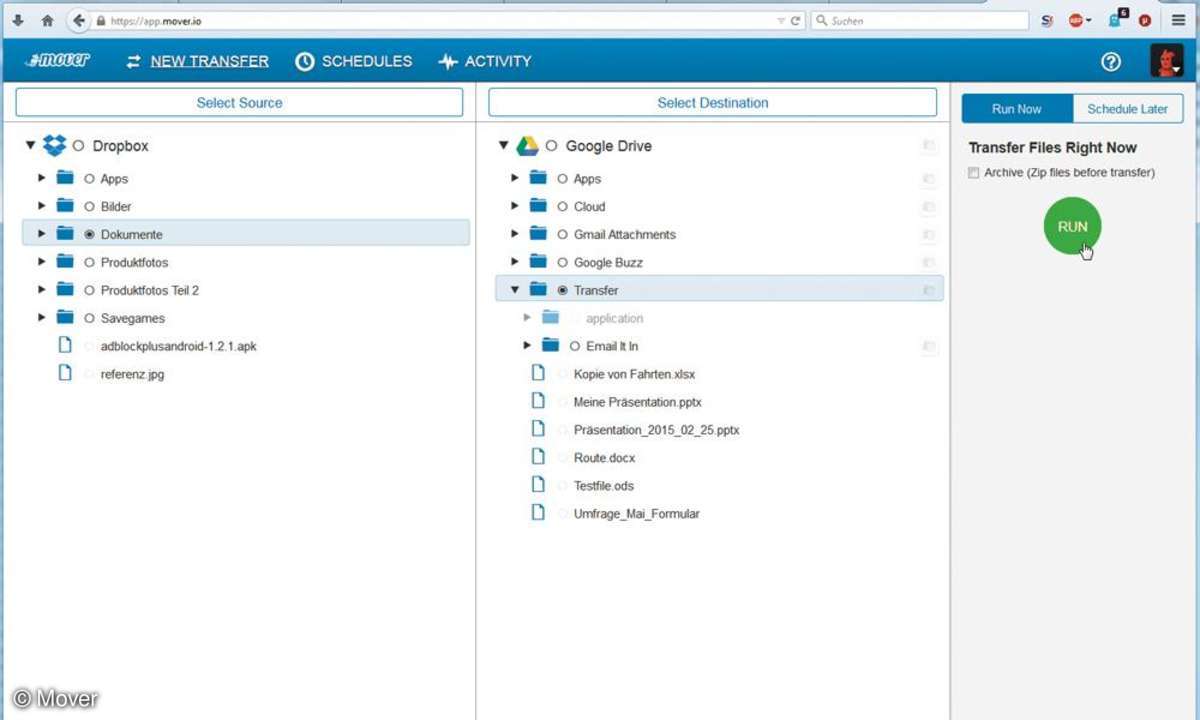
Task: Click the Select Destination button
Action: (713, 102)
